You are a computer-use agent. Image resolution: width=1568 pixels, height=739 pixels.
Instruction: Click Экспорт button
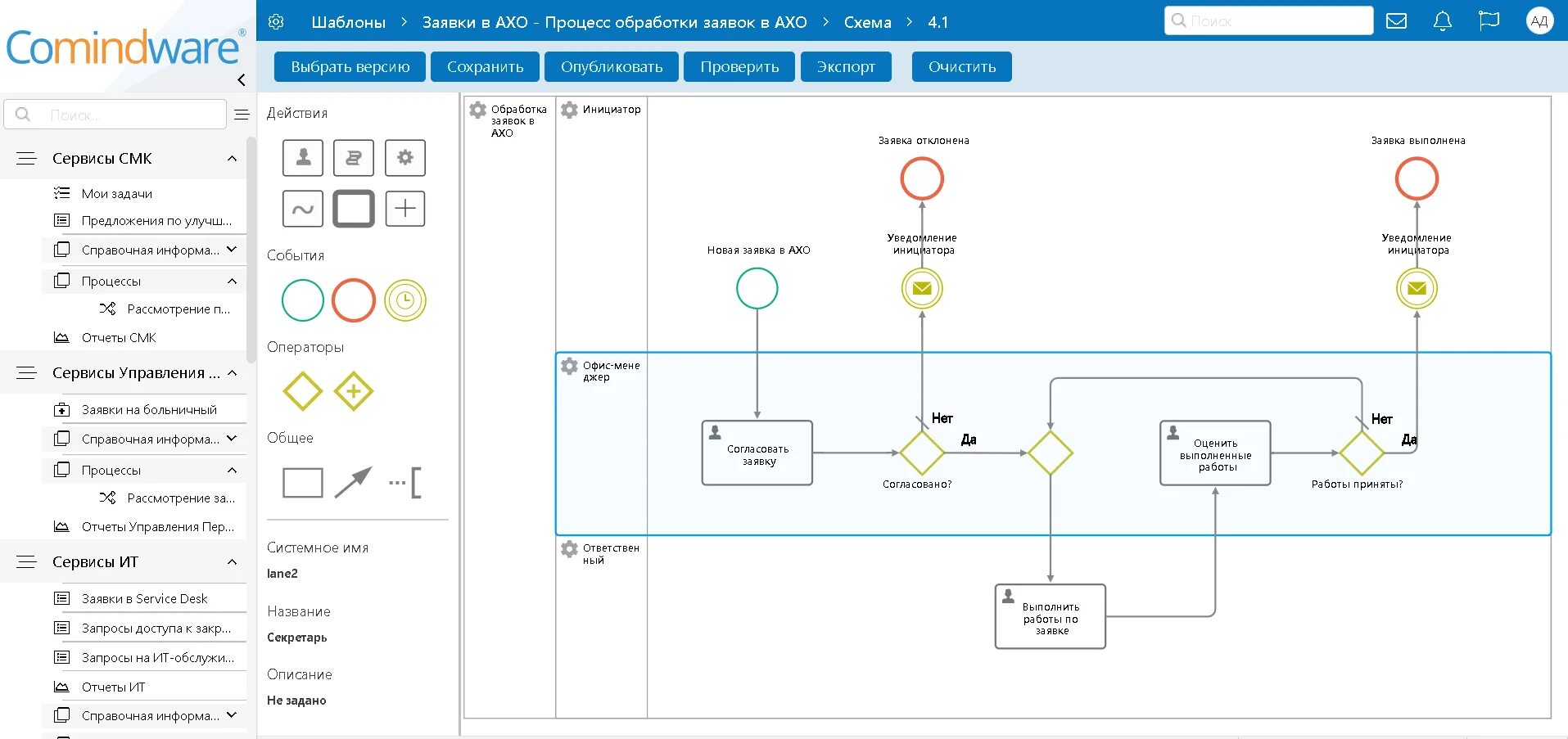846,66
